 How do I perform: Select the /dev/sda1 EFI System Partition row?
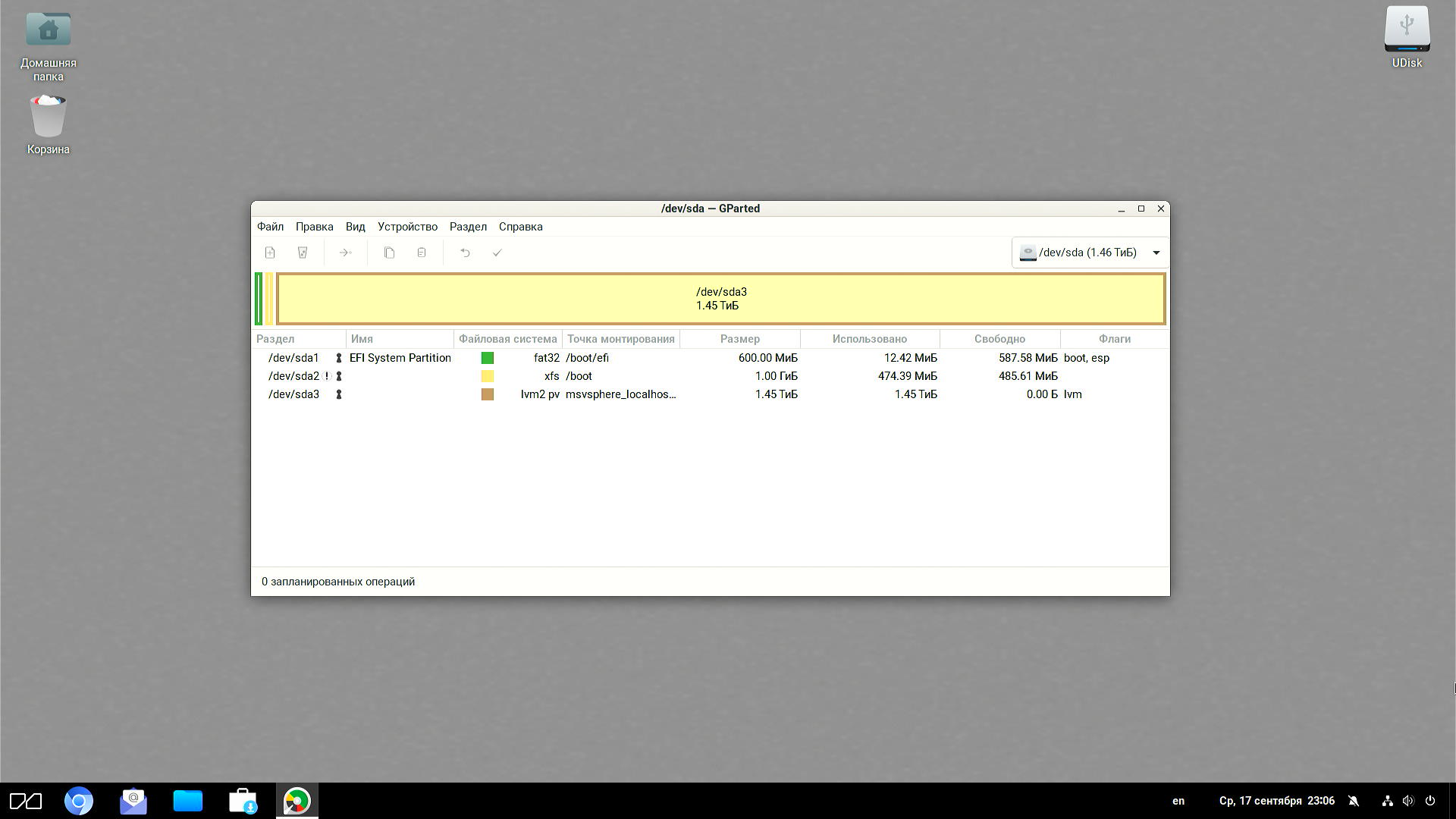(x=400, y=358)
